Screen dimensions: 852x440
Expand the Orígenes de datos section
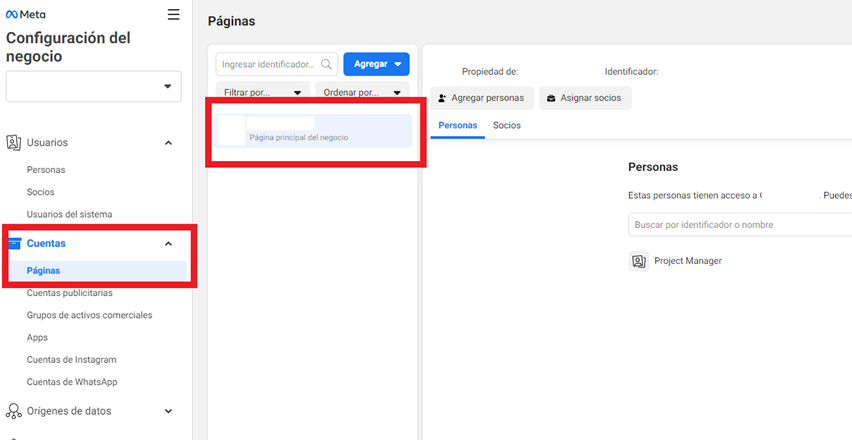click(168, 411)
